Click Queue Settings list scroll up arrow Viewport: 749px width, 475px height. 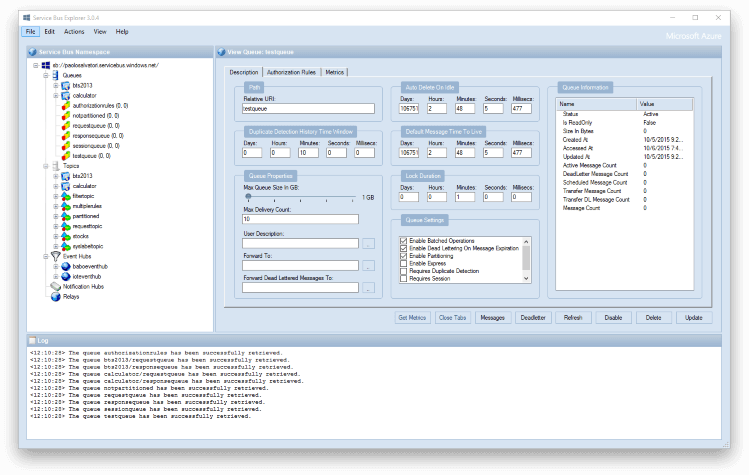point(526,241)
